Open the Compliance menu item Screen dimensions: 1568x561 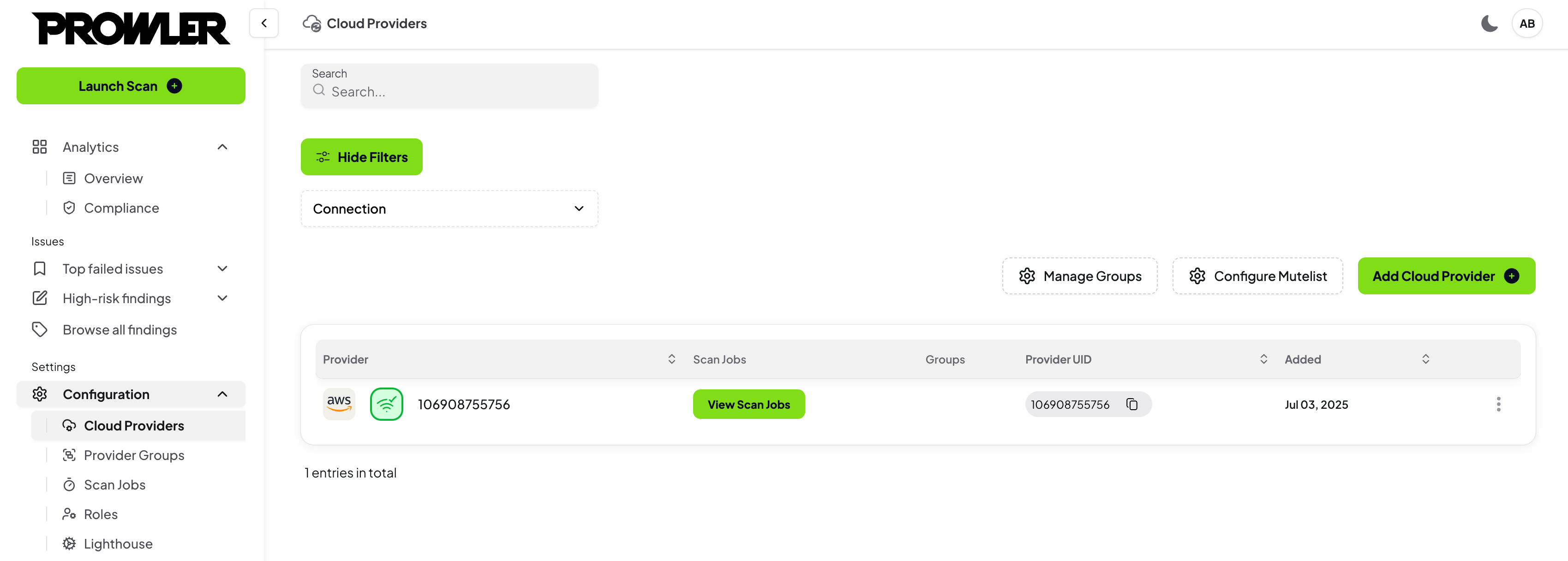point(121,208)
